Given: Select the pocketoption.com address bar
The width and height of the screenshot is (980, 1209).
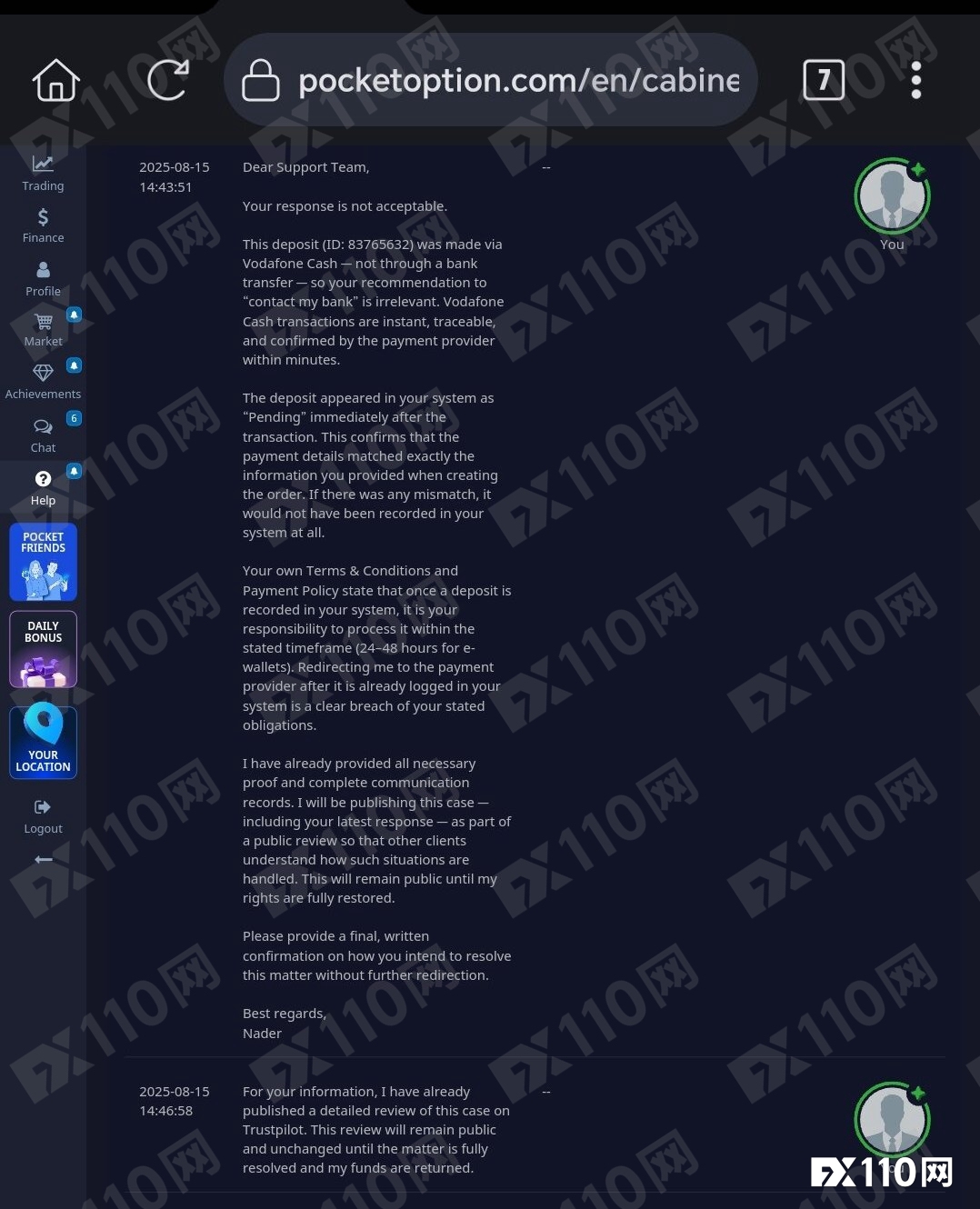Looking at the screenshot, I should pyautogui.click(x=491, y=80).
